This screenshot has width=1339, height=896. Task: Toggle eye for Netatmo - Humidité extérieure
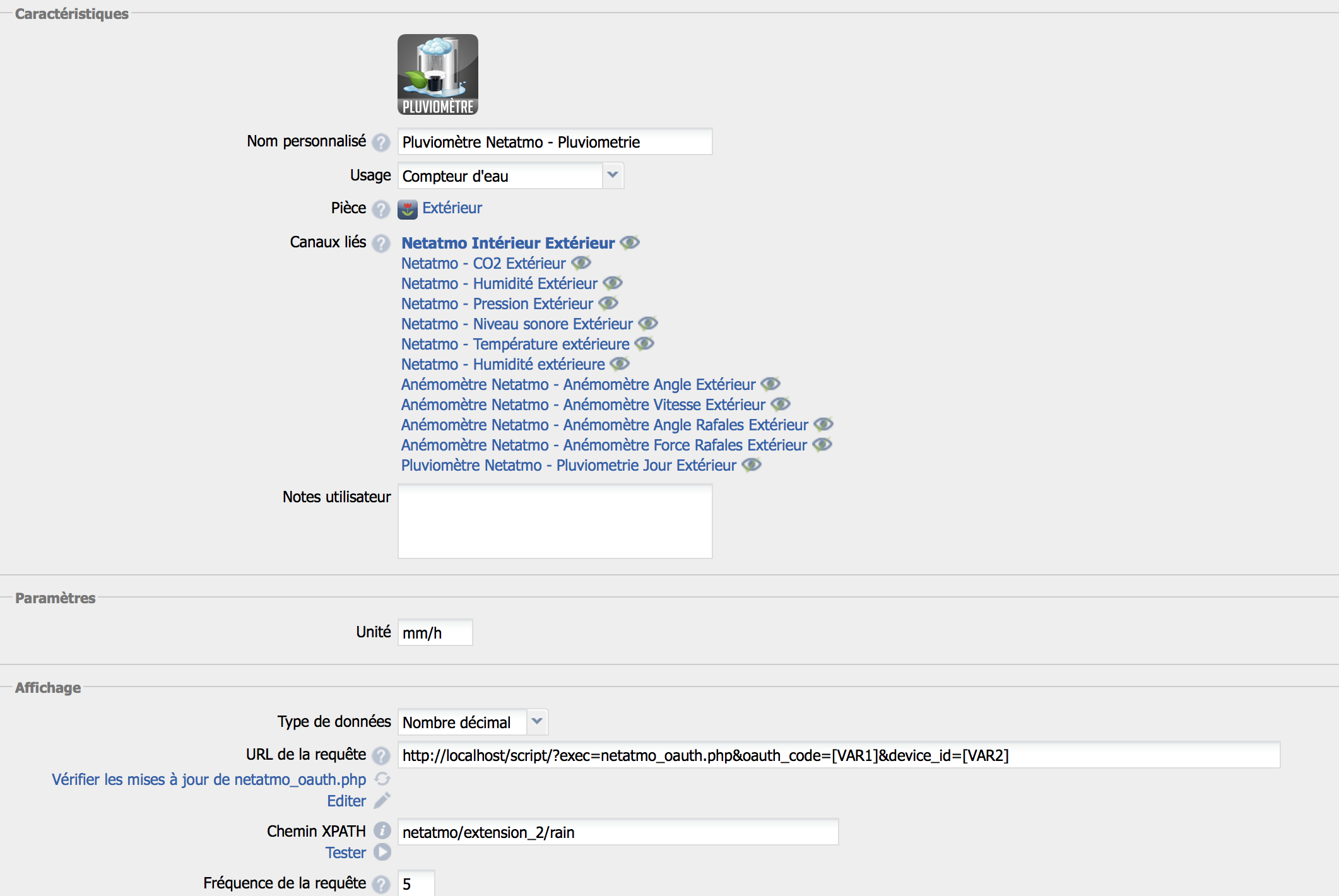[x=620, y=363]
